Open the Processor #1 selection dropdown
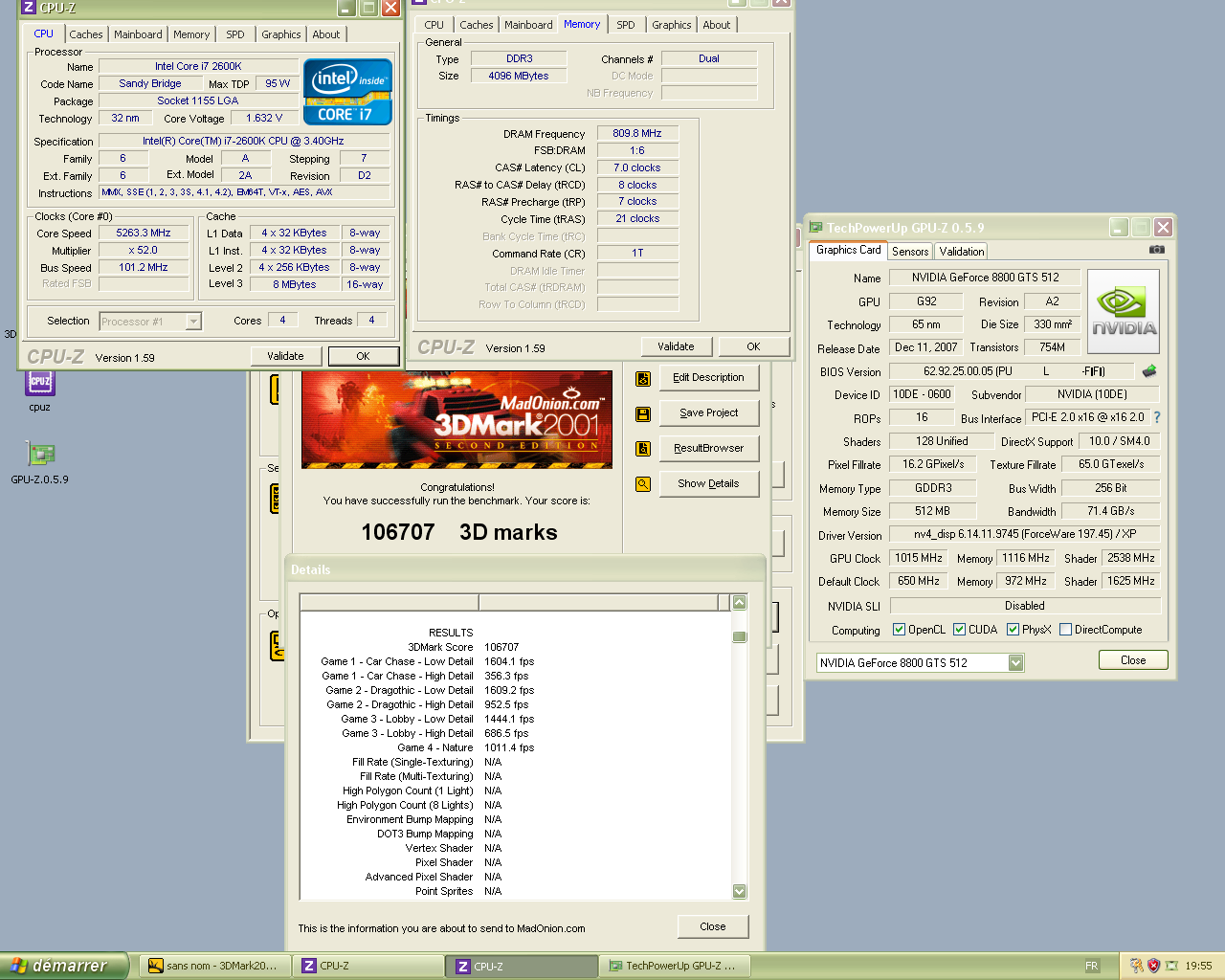The height and width of the screenshot is (980, 1225). [193, 322]
